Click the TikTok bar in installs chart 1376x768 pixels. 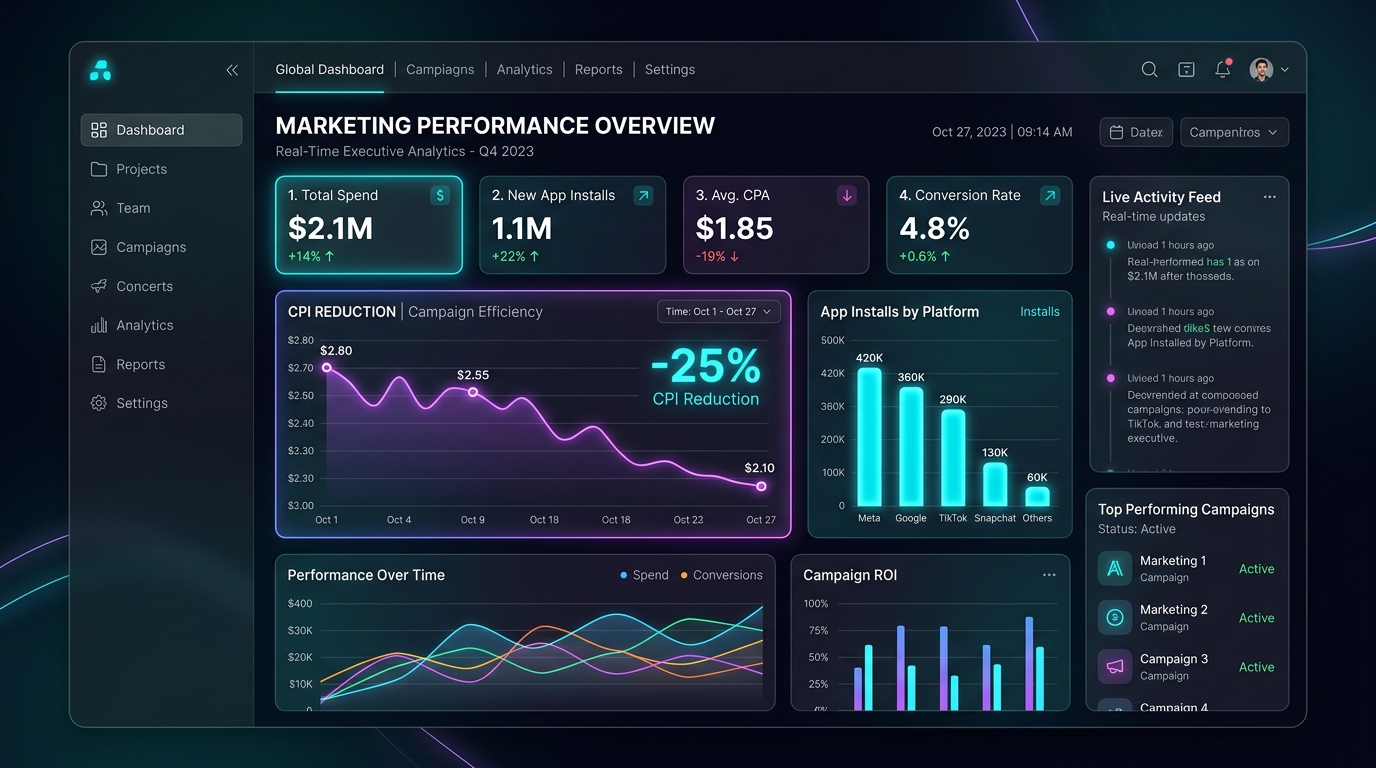pos(953,457)
